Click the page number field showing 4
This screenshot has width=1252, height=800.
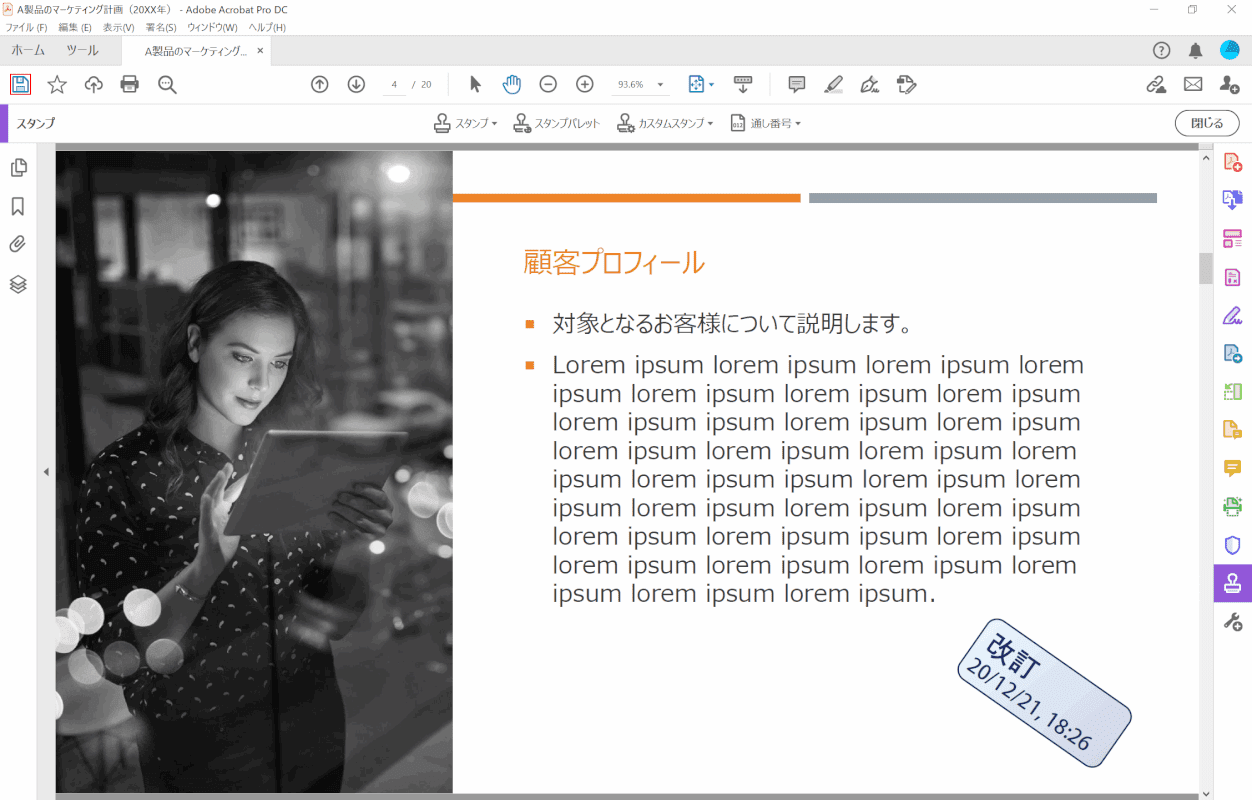[395, 85]
